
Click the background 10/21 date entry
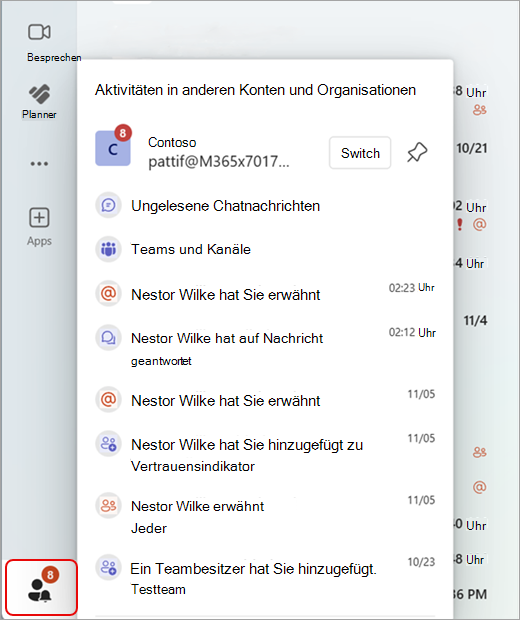pos(472,148)
